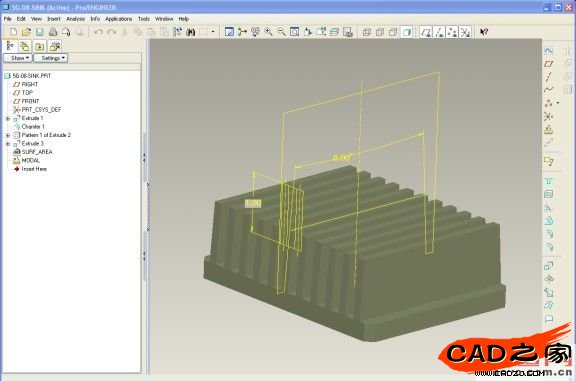Viewport: 576px width, 381px height.
Task: Click the Print icon in the toolbar
Action: coord(53,32)
